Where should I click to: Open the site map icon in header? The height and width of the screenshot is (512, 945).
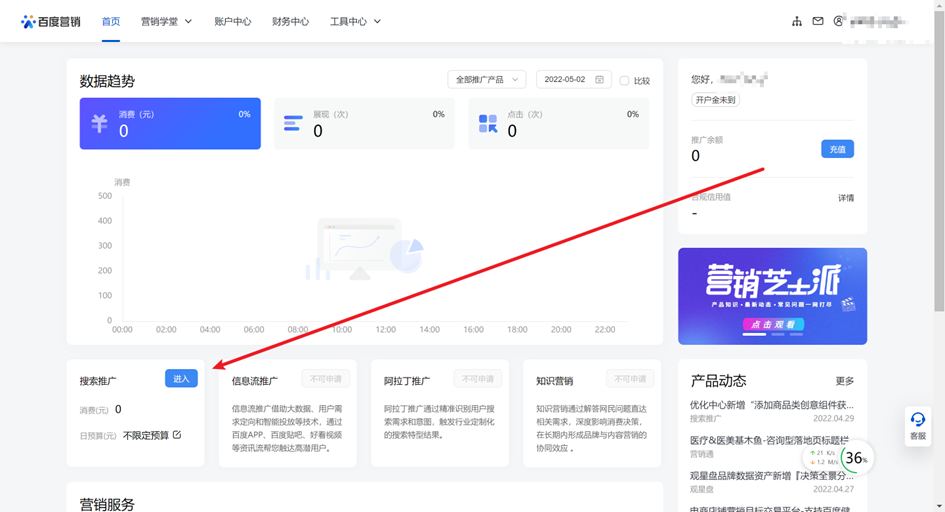pyautogui.click(x=797, y=21)
